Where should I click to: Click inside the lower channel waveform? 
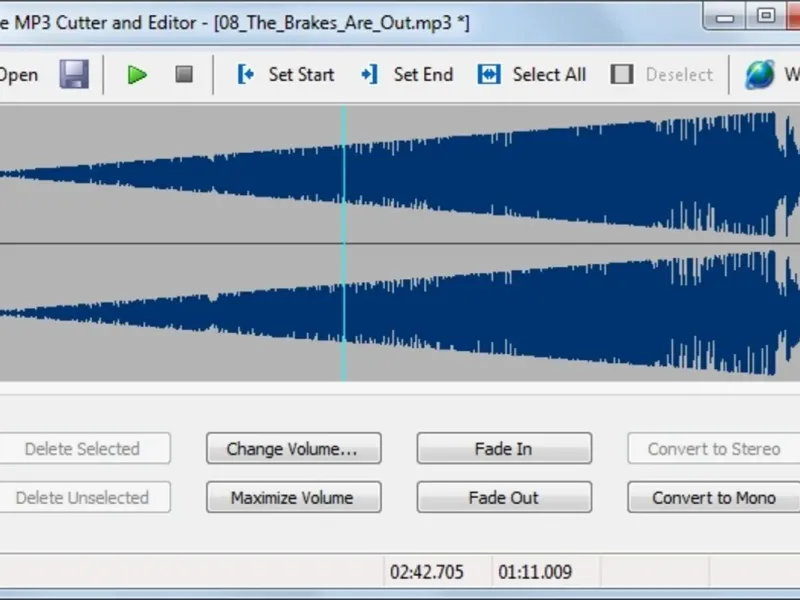point(400,313)
